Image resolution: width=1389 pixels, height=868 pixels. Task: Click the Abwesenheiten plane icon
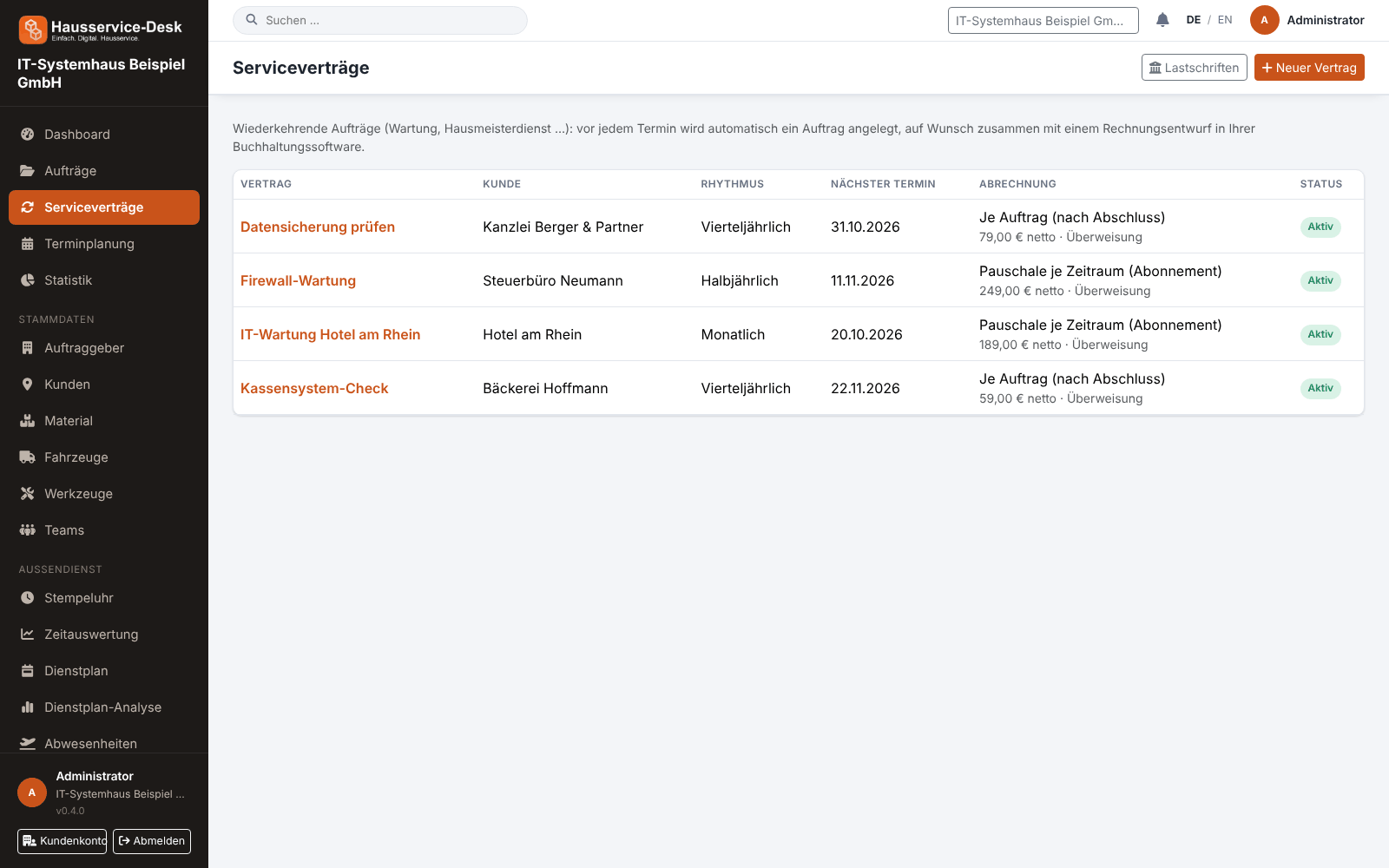(28, 744)
